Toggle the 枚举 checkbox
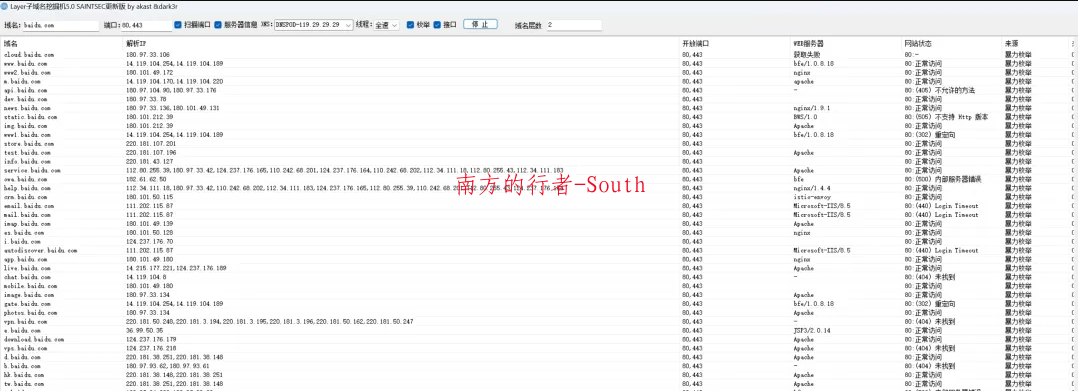Viewport: 1078px width, 391px height. point(410,25)
